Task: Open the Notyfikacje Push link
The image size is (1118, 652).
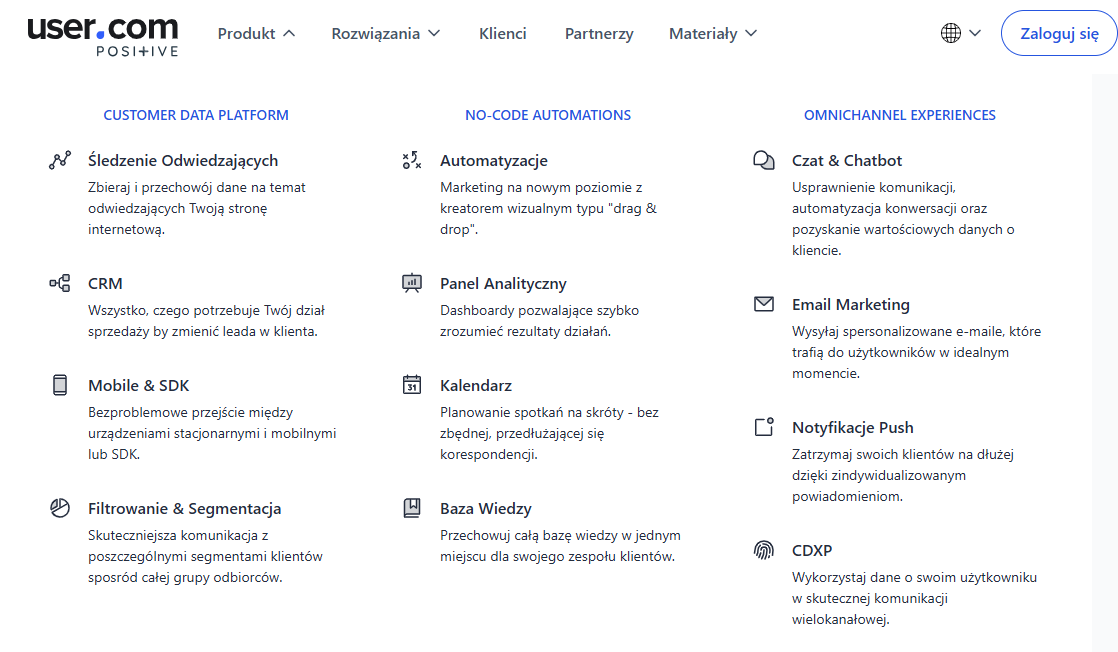Action: [x=852, y=427]
